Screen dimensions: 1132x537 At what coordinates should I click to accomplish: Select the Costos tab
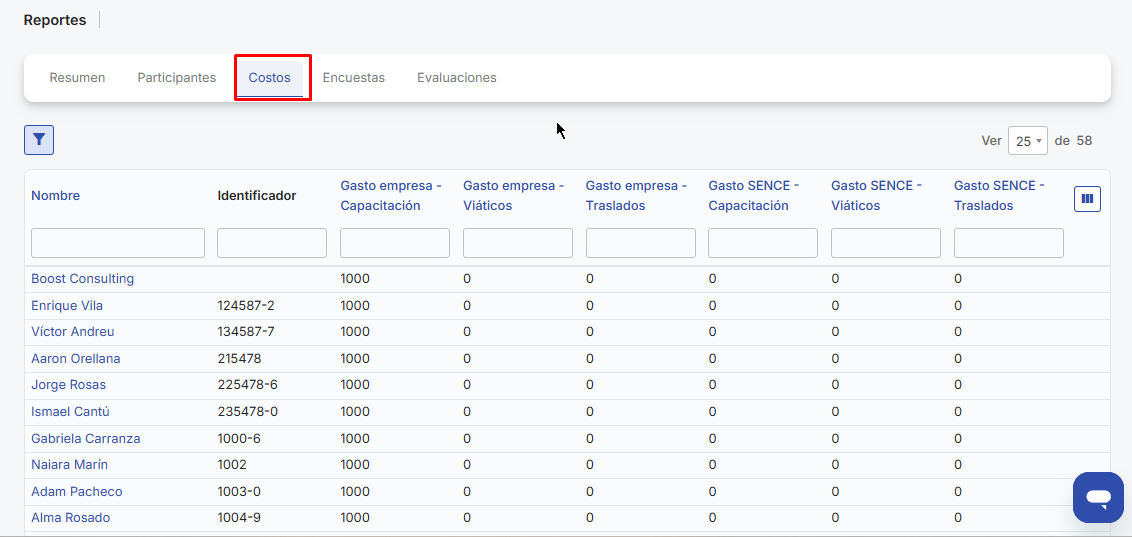(x=269, y=78)
